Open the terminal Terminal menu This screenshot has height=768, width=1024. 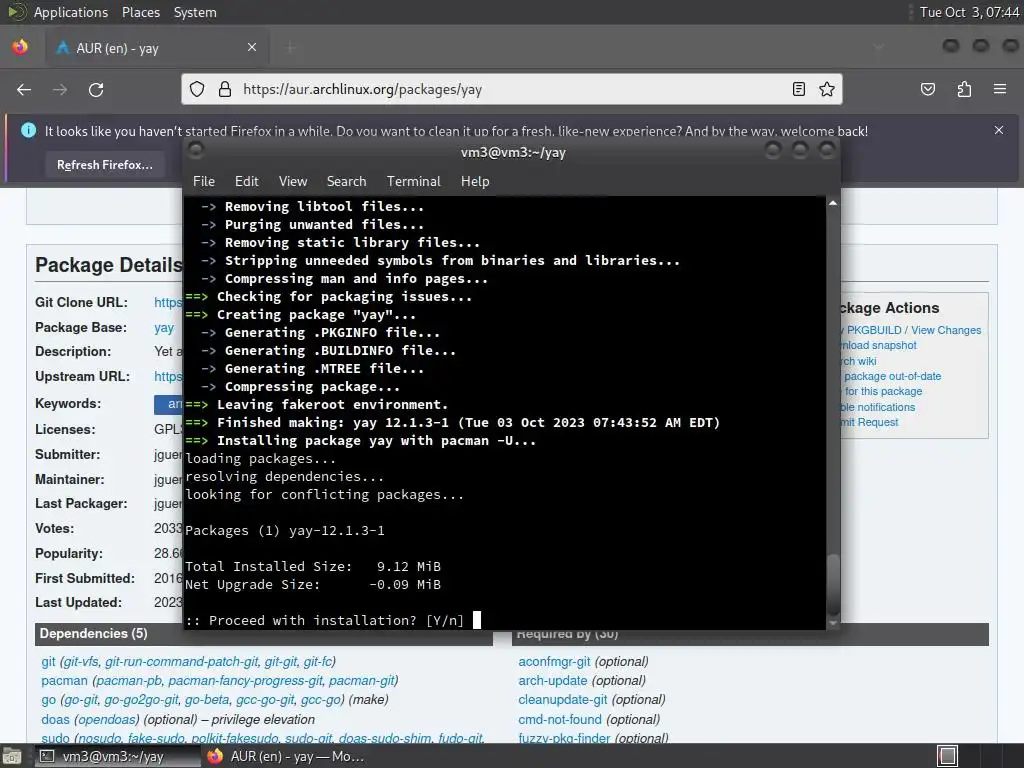point(413,182)
